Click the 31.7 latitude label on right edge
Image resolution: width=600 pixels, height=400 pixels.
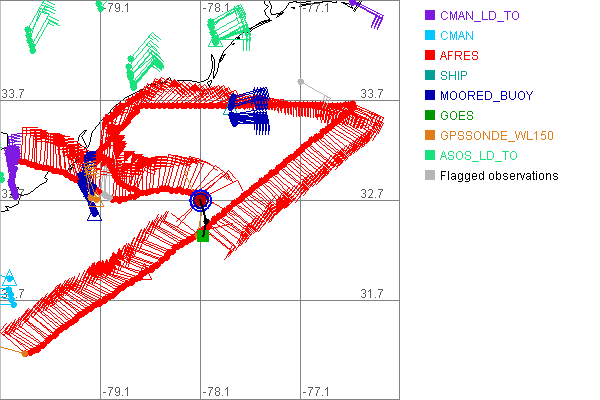tap(372, 293)
